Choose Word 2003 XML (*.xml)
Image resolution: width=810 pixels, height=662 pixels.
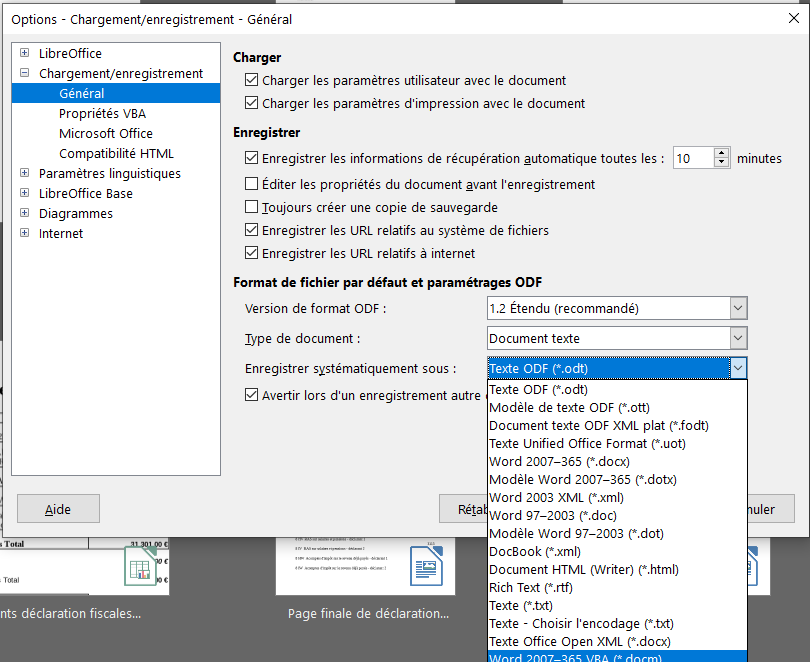[617, 498]
